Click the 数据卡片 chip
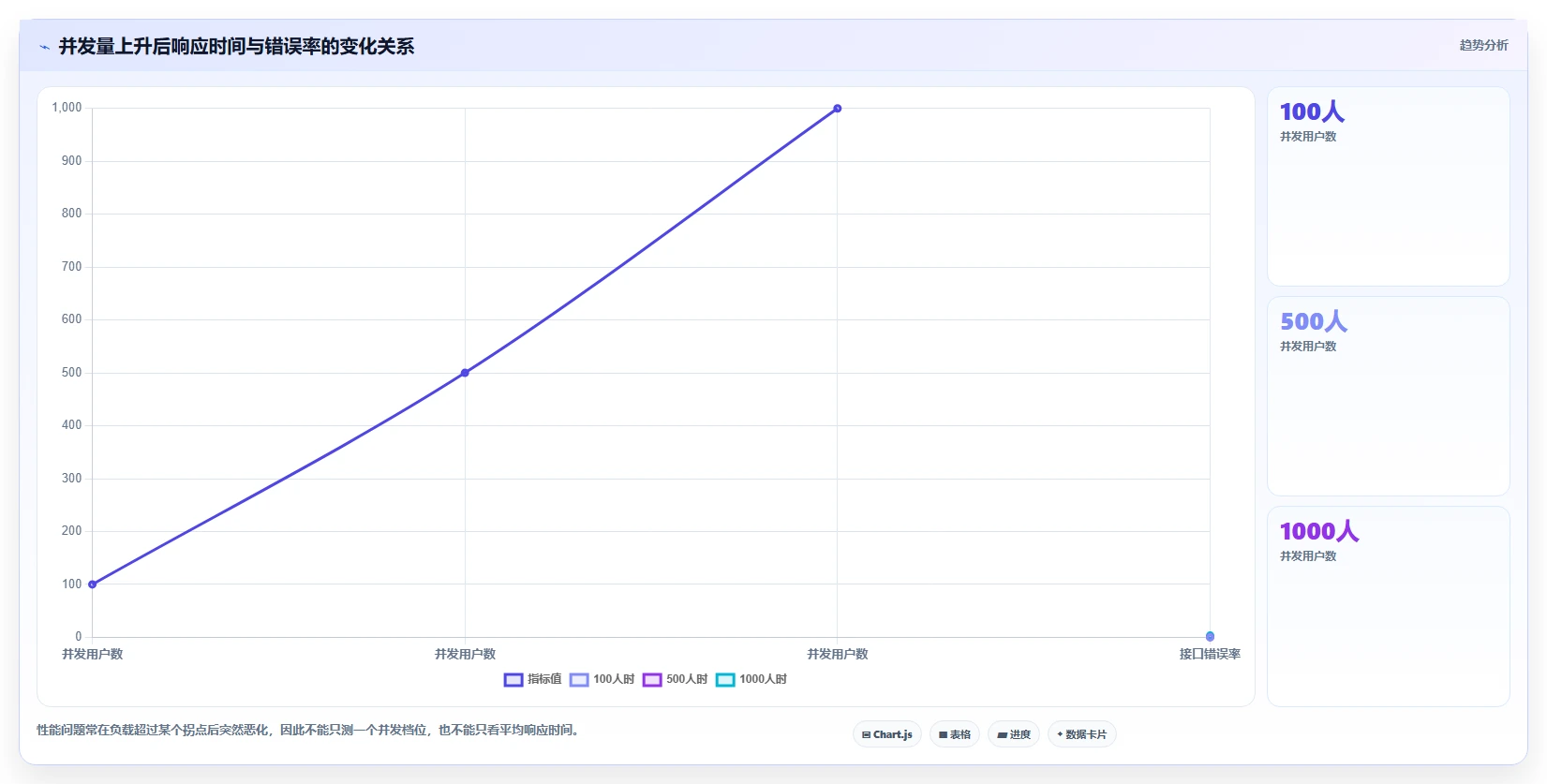This screenshot has width=1547, height=784. click(1082, 734)
